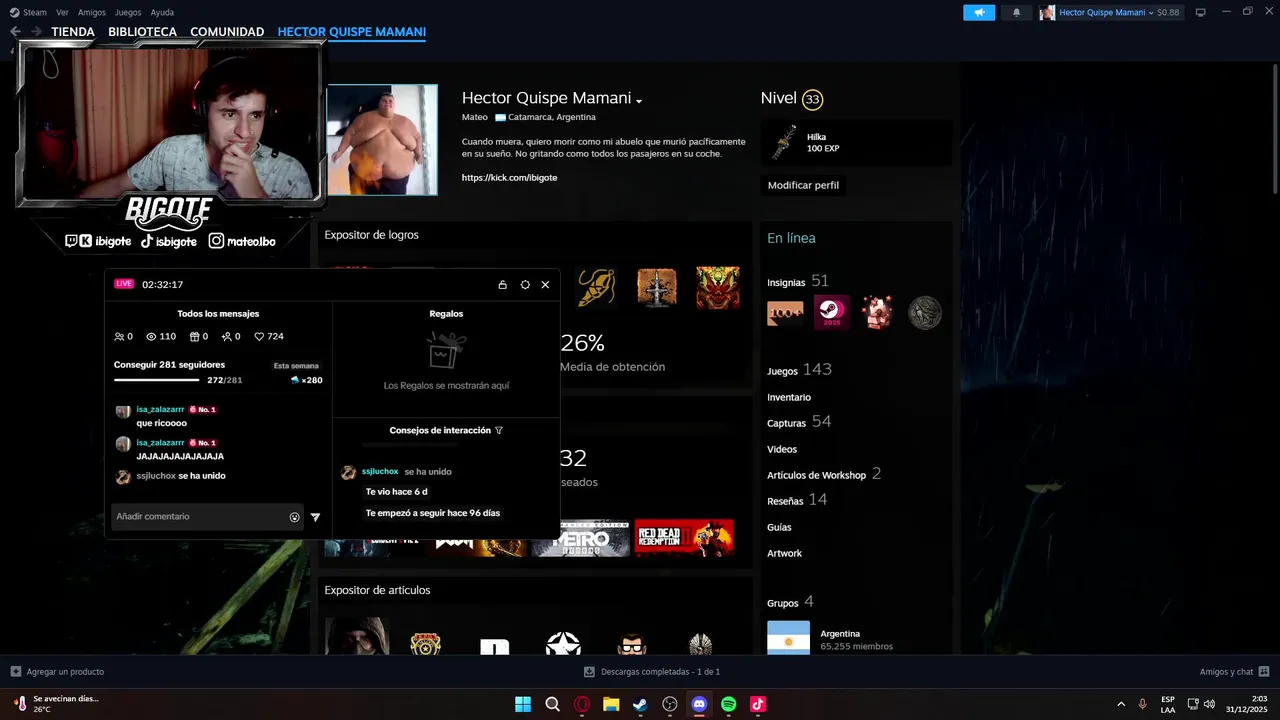Open the emoji picker in comment box
The height and width of the screenshot is (720, 1280).
(x=294, y=517)
